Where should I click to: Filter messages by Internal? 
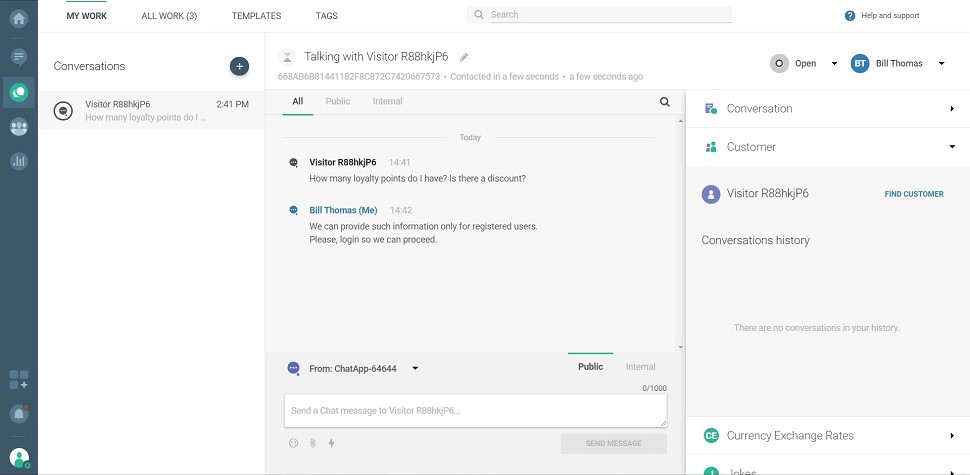click(x=387, y=101)
